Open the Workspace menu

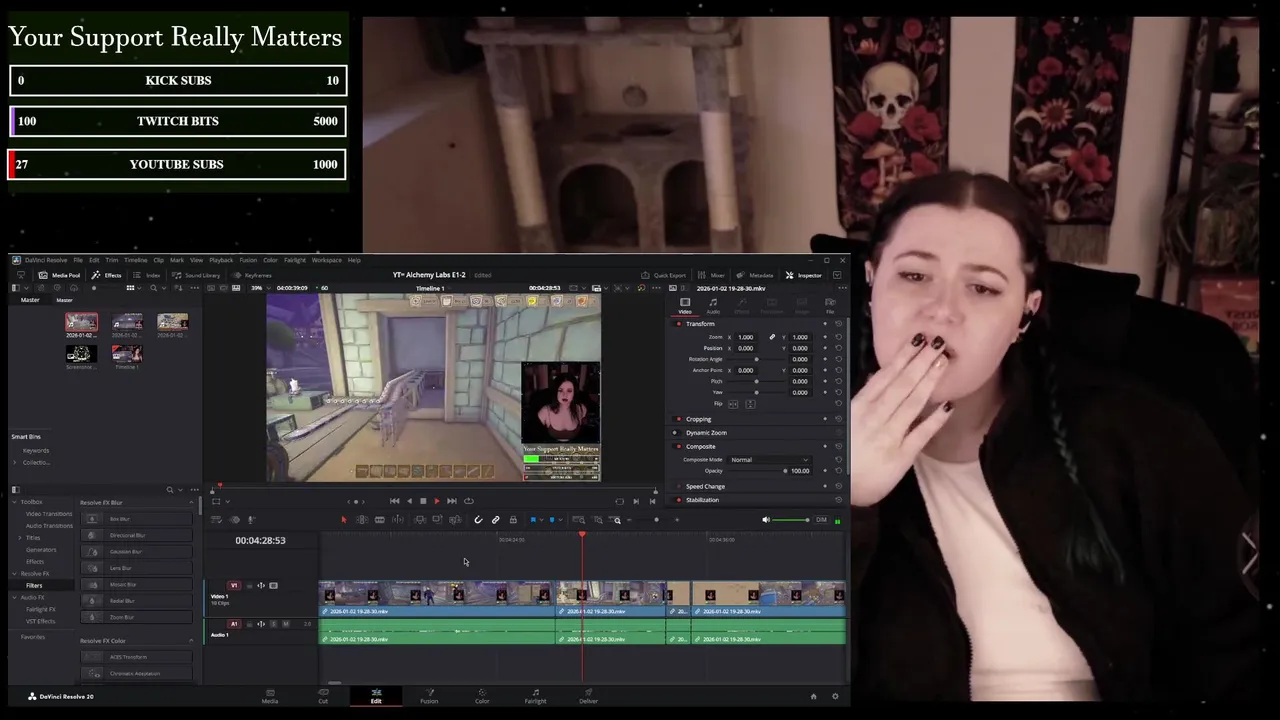click(326, 260)
